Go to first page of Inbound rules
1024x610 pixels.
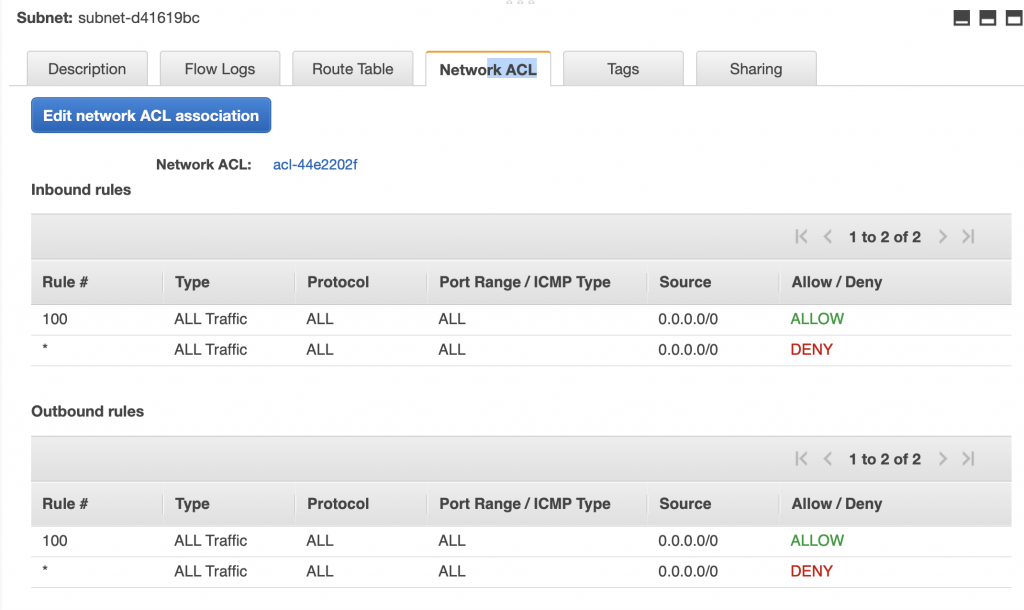pos(801,236)
